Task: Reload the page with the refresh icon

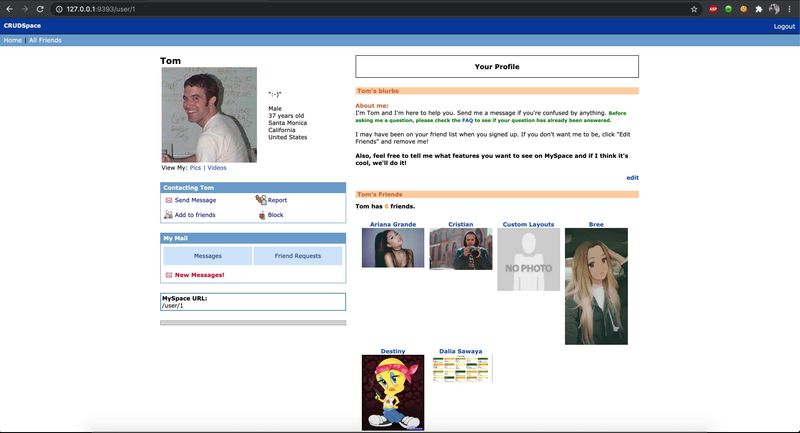Action: click(x=40, y=9)
